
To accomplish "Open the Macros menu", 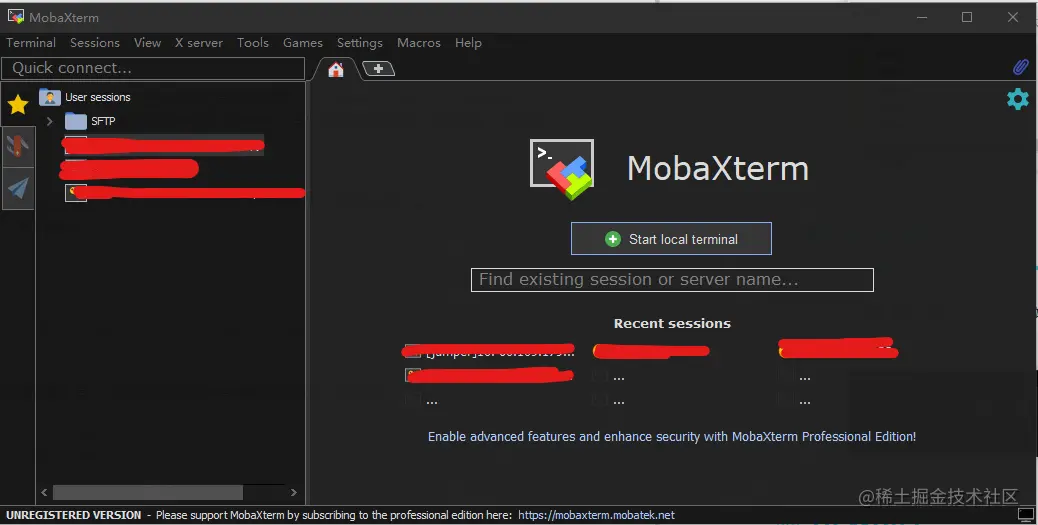I will pos(418,43).
